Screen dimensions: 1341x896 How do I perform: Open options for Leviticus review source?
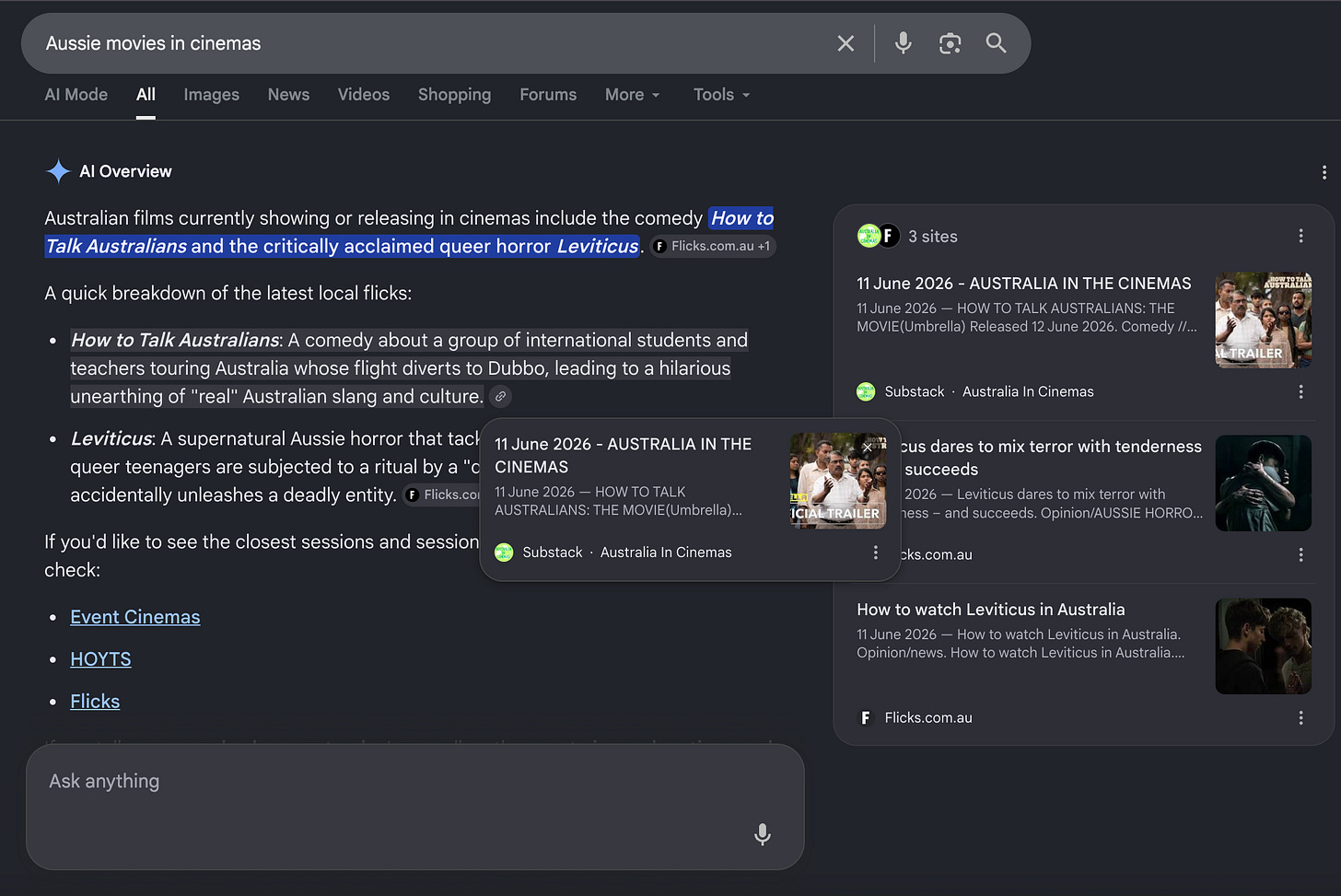click(1300, 554)
